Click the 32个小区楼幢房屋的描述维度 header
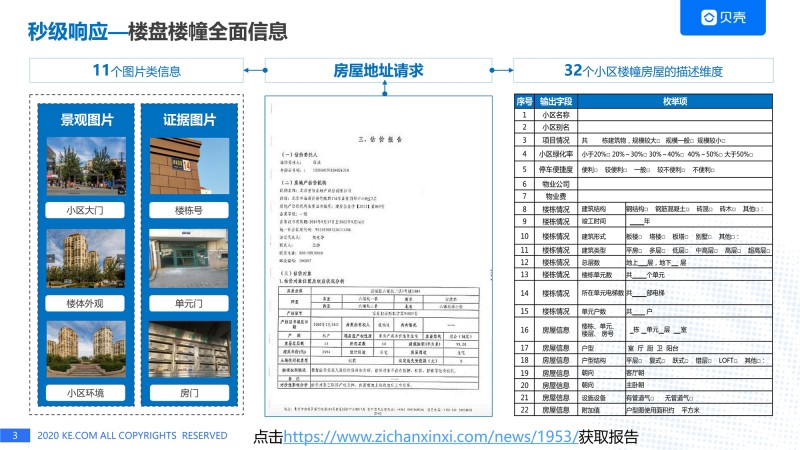 click(x=643, y=70)
